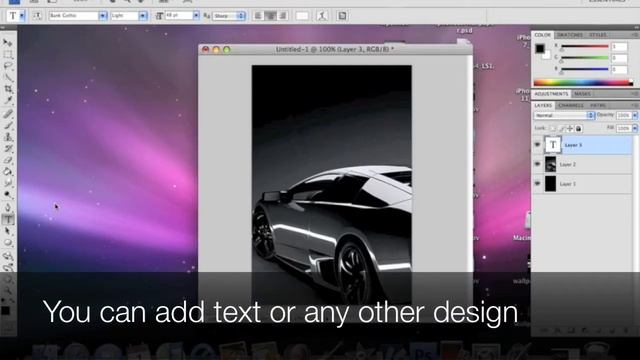This screenshot has width=640, height=360.
Task: Click the layer Opacity value field
Action: tap(623, 116)
